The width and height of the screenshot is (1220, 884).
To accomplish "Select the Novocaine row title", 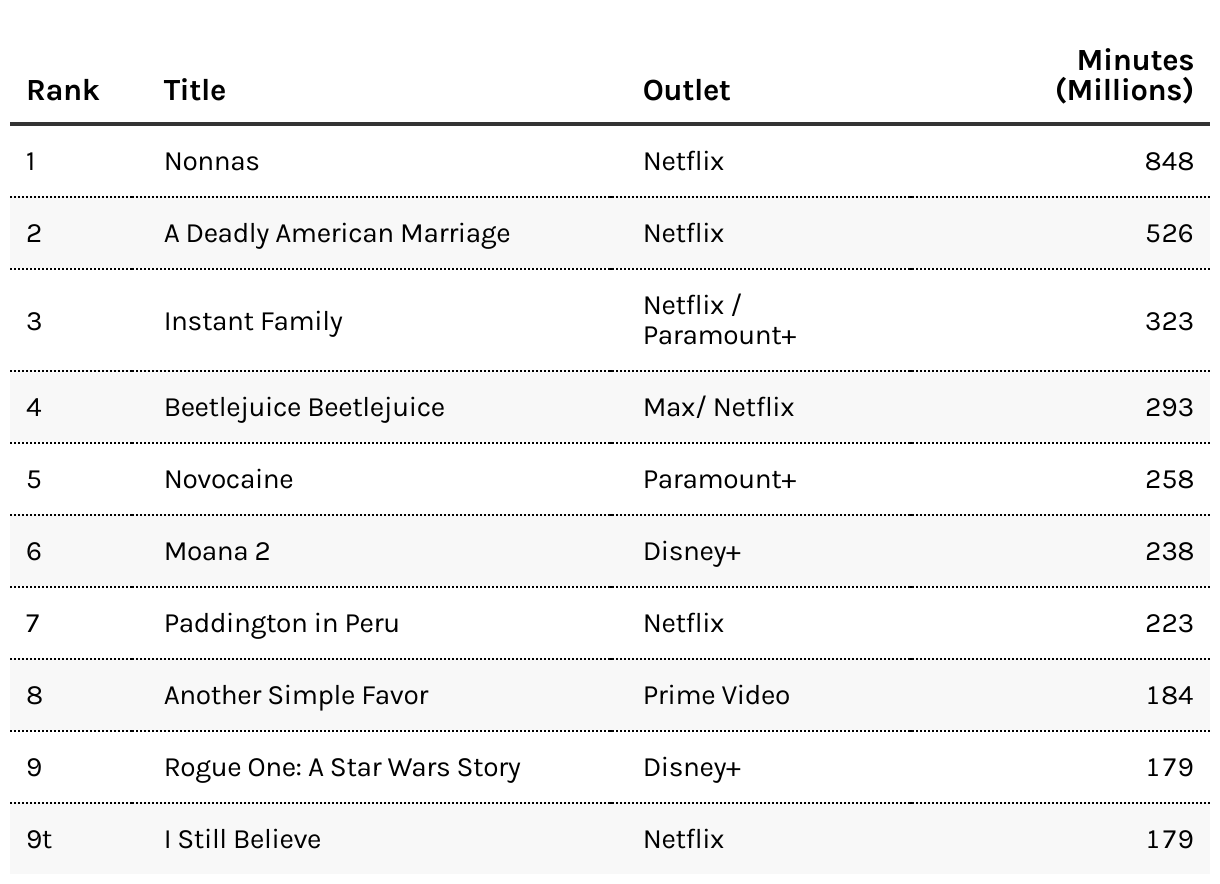I will point(228,479).
